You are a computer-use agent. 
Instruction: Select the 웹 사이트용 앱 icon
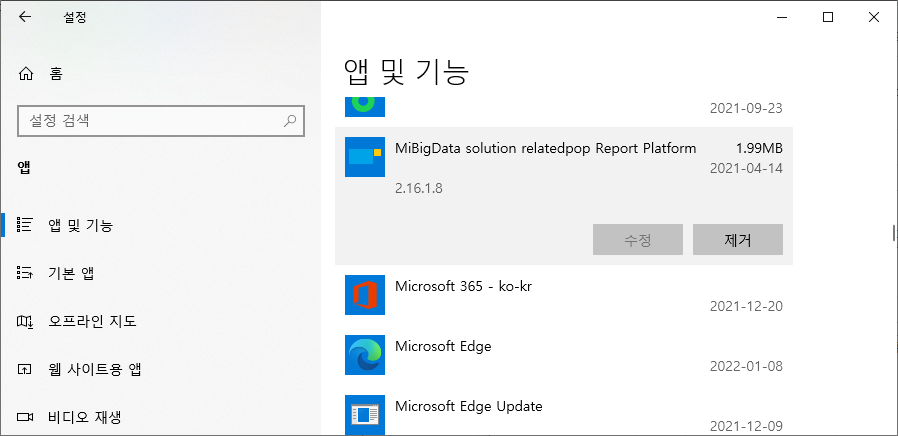tap(25, 369)
